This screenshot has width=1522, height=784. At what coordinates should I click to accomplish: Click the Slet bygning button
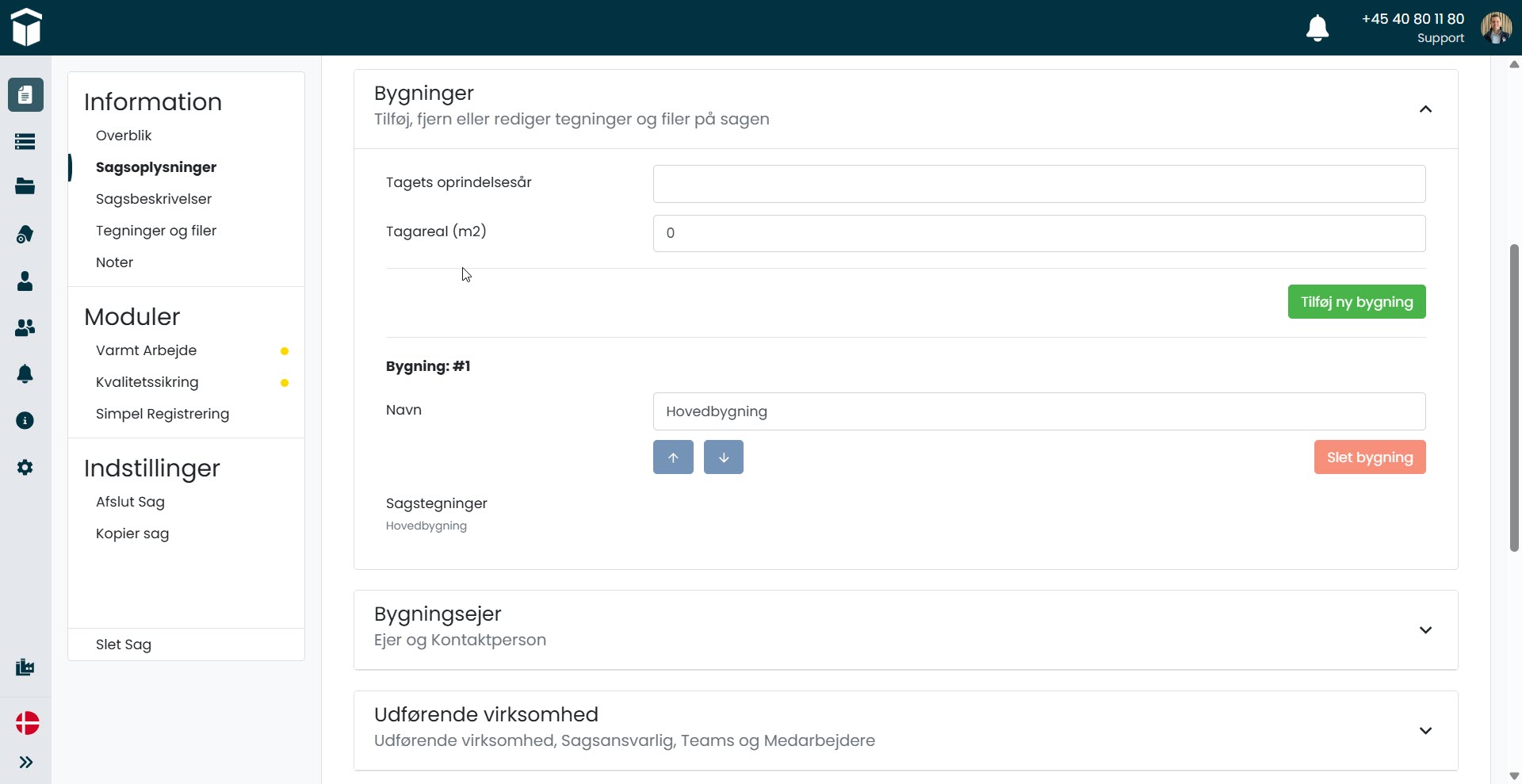(1369, 457)
